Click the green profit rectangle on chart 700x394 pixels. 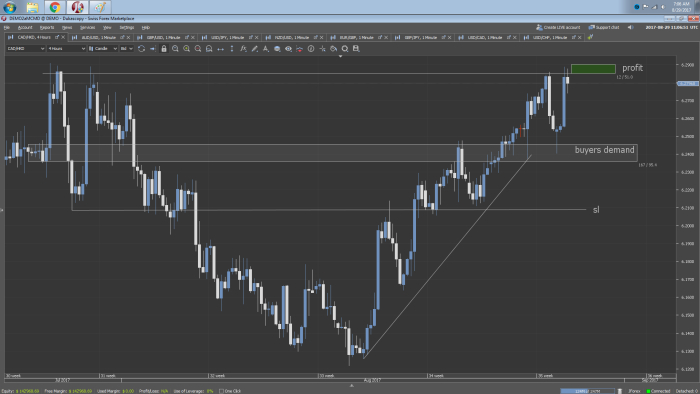593,69
